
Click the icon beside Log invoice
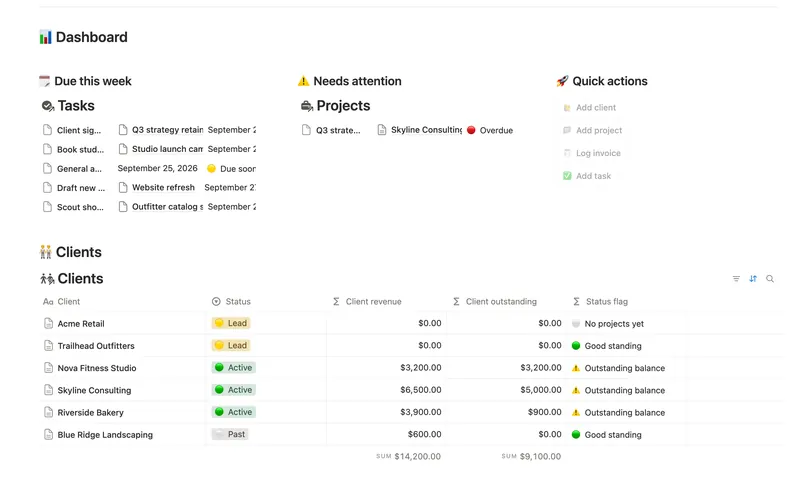tap(567, 153)
